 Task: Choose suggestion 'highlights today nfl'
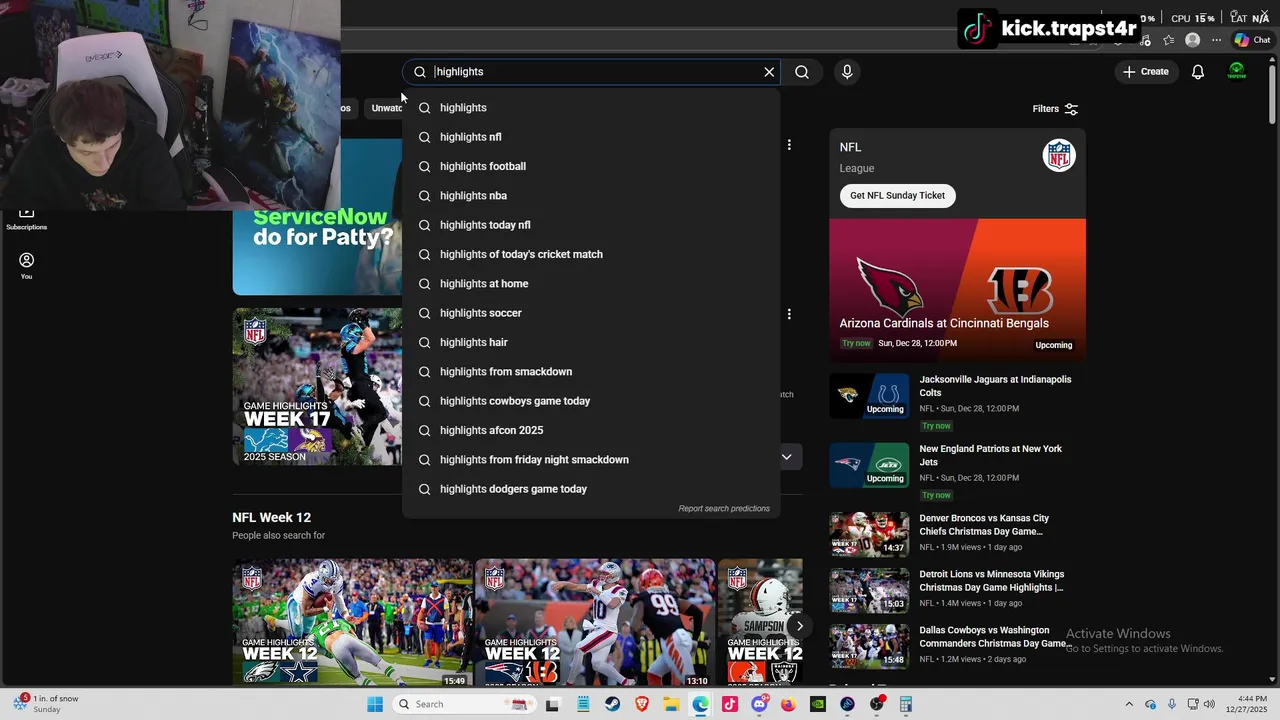click(591, 225)
